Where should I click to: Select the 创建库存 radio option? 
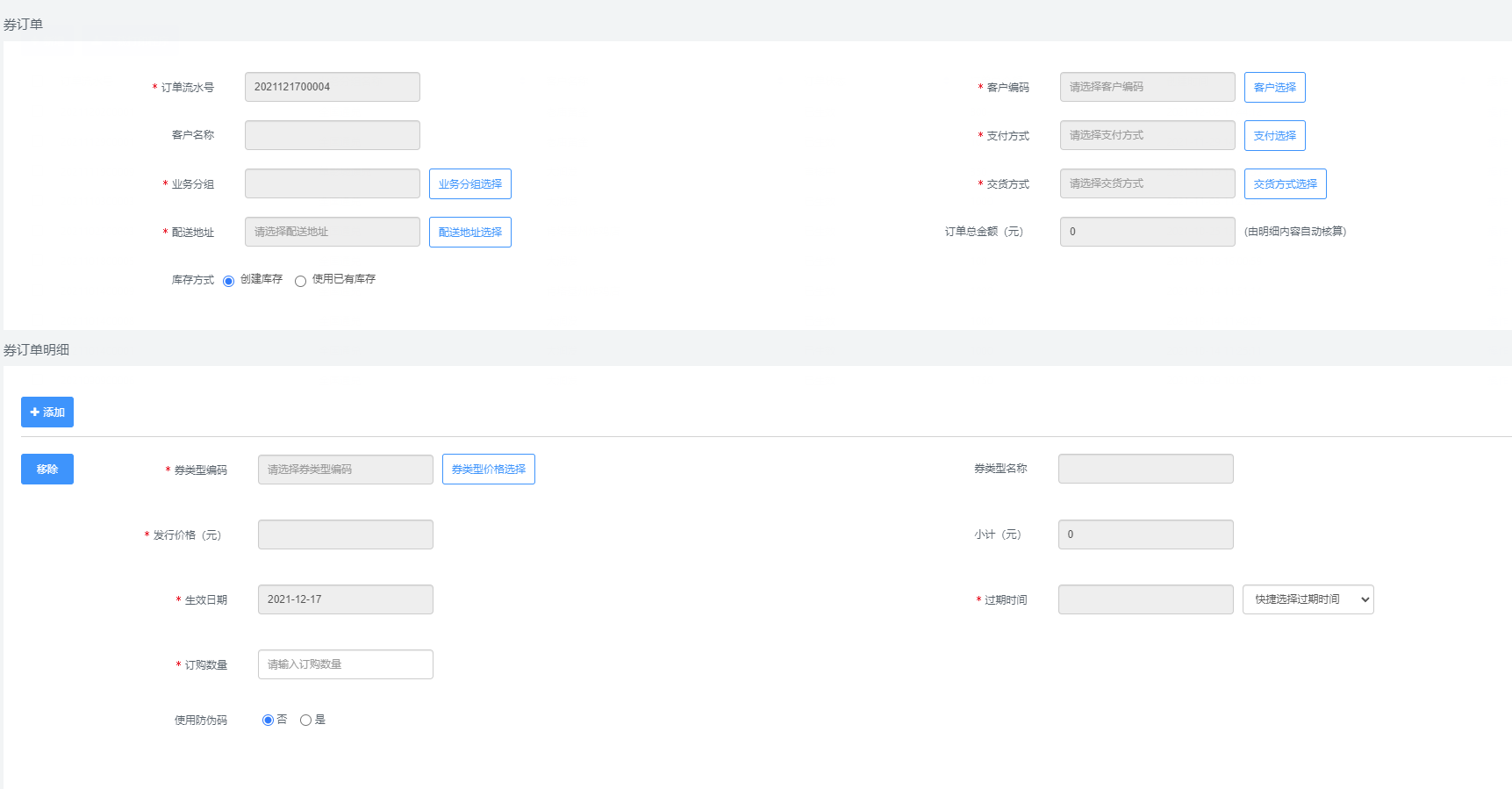(x=228, y=281)
